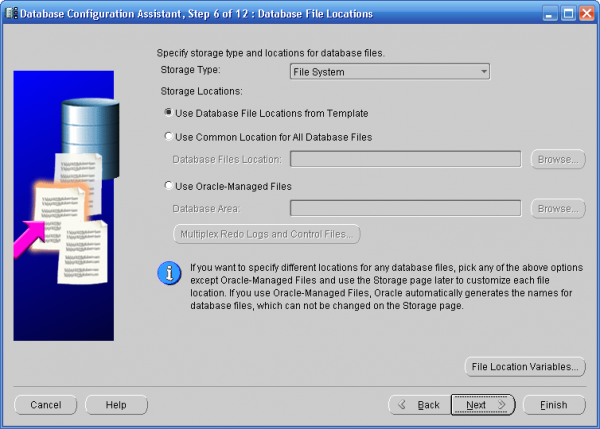Cancel the Database Configuration Assistant
The width and height of the screenshot is (600, 429).
coord(46,405)
